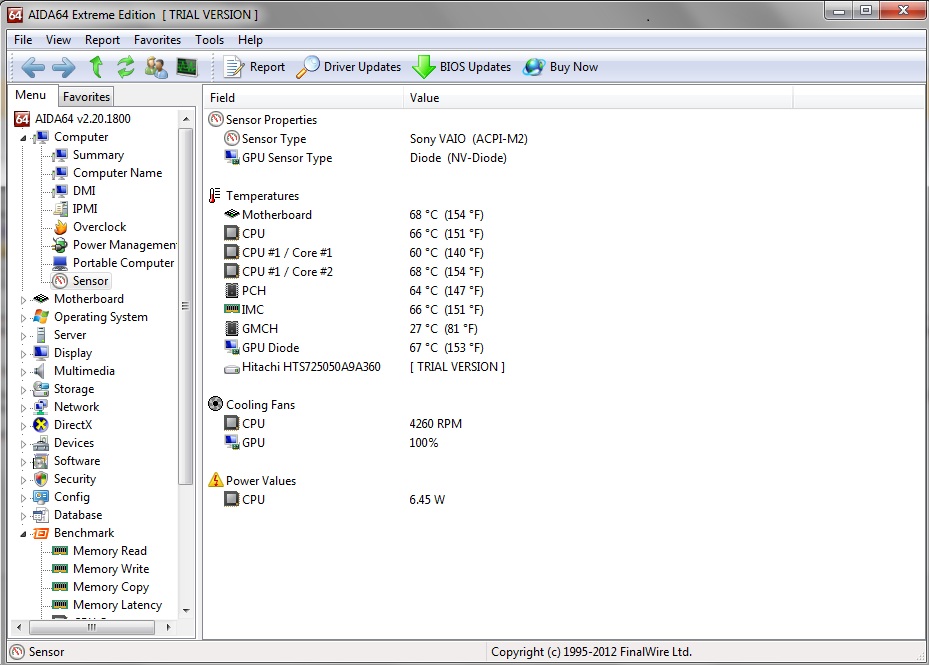The height and width of the screenshot is (665, 929).
Task: Open the Report menu
Action: coord(102,40)
